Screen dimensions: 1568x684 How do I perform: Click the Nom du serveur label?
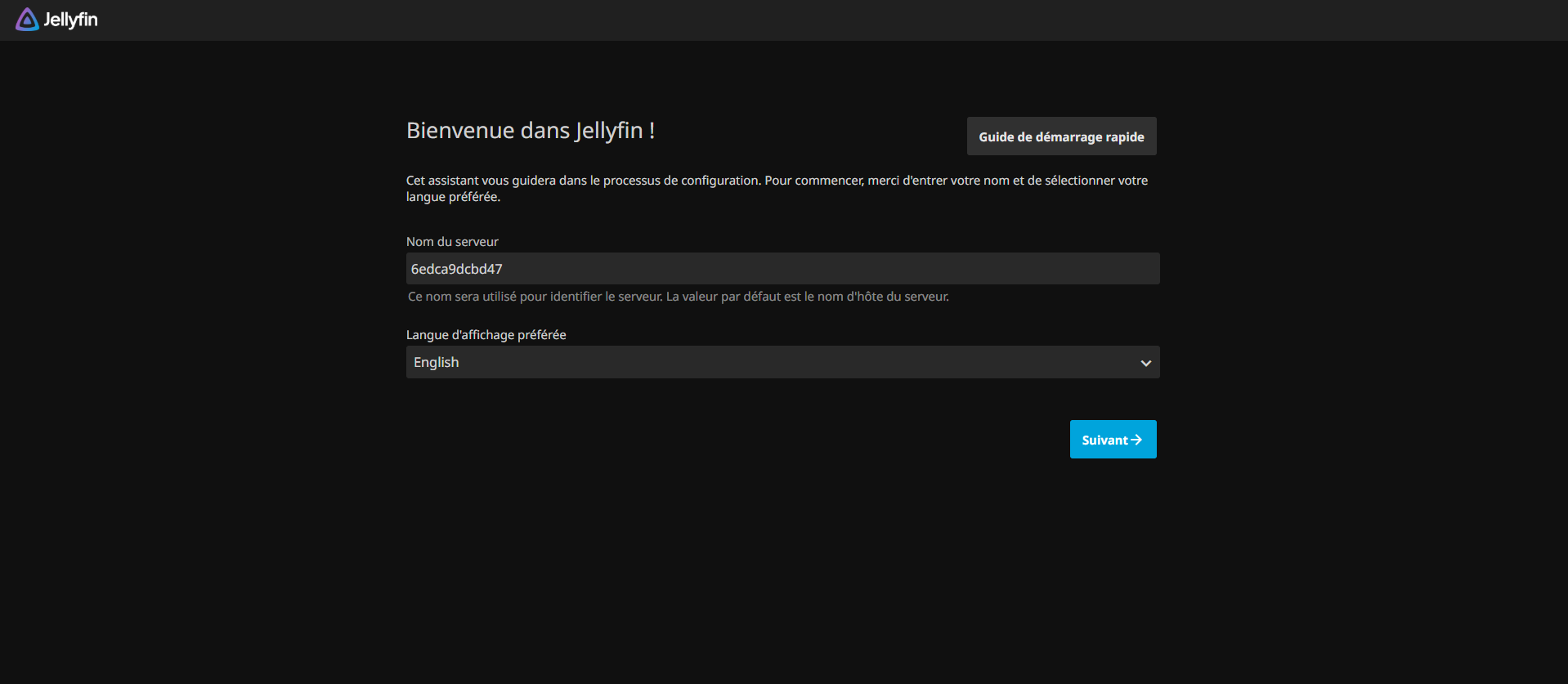(452, 242)
